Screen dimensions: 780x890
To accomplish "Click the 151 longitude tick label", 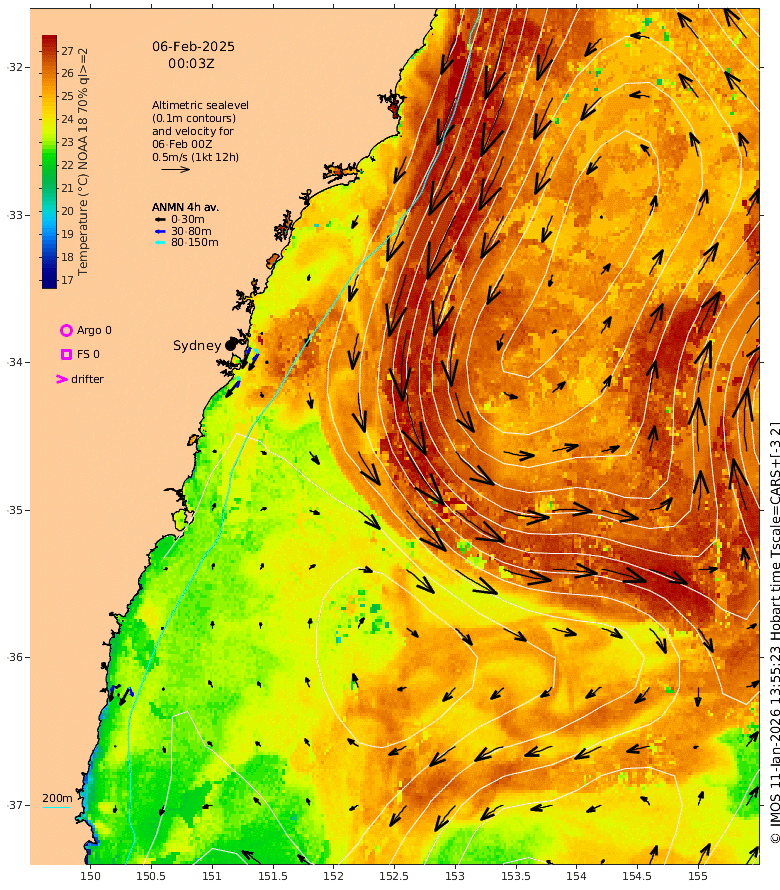I will click(x=212, y=876).
